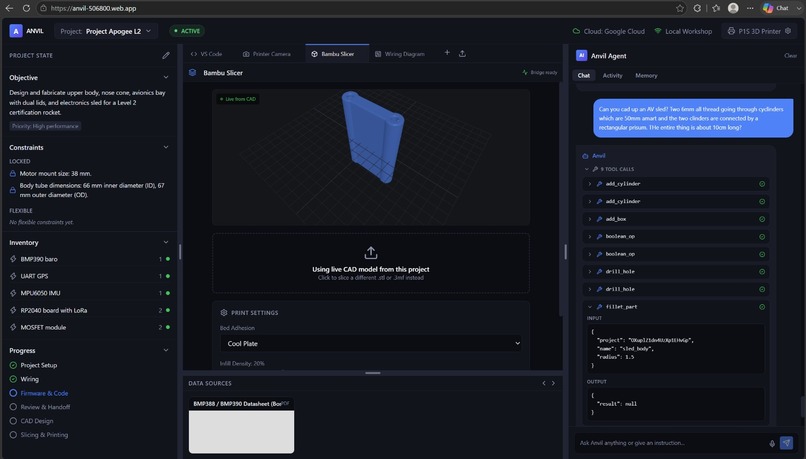Expand the first add_cylinder tool call
This screenshot has height=459, width=806.
pyautogui.click(x=590, y=184)
